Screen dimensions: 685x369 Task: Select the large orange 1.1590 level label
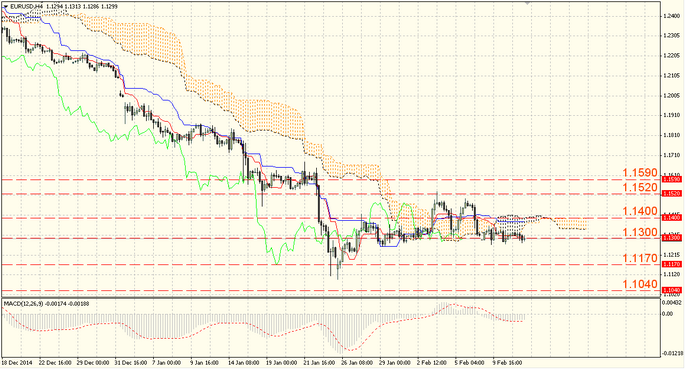coord(640,173)
